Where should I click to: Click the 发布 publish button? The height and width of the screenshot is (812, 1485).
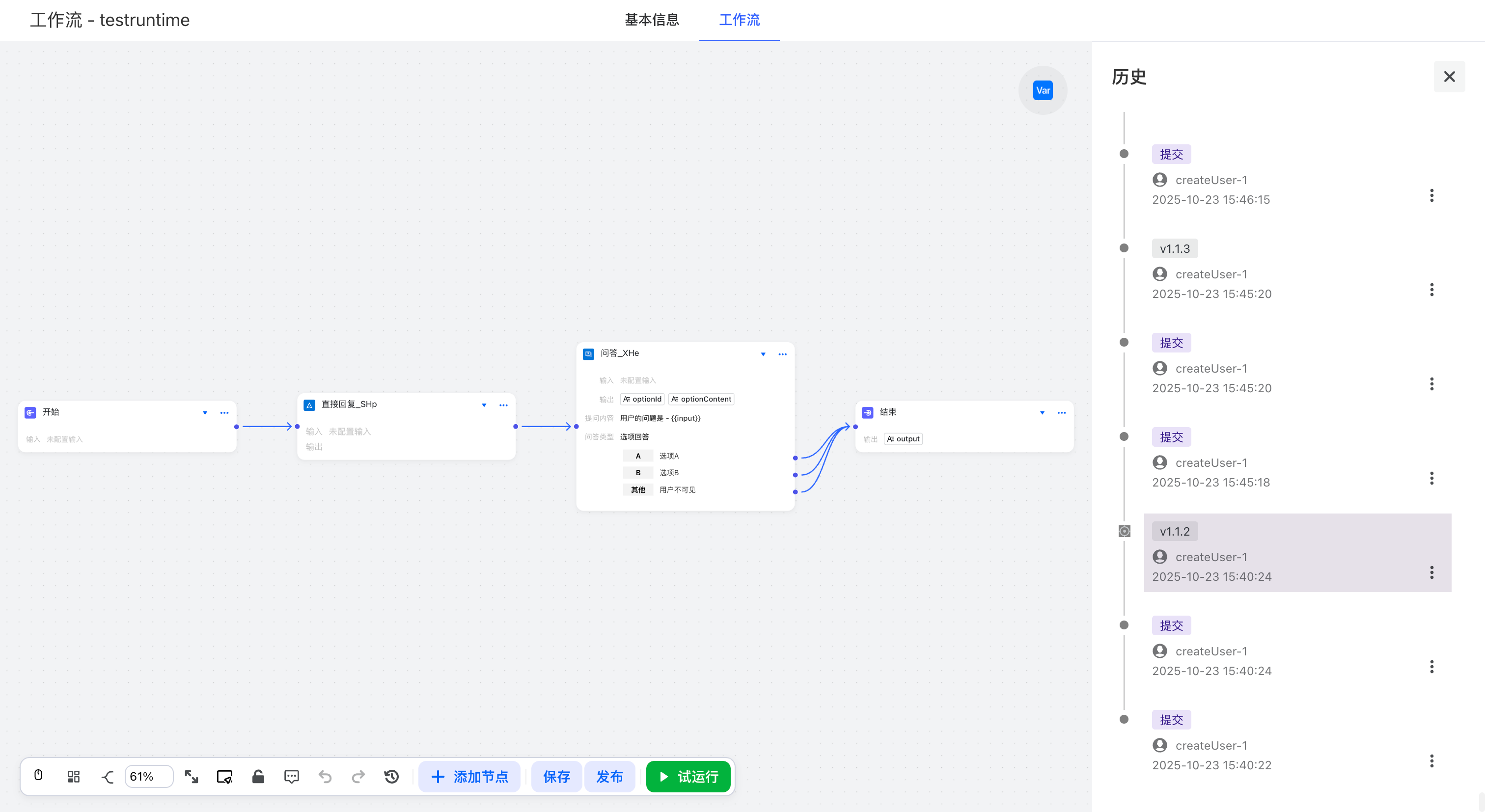609,776
